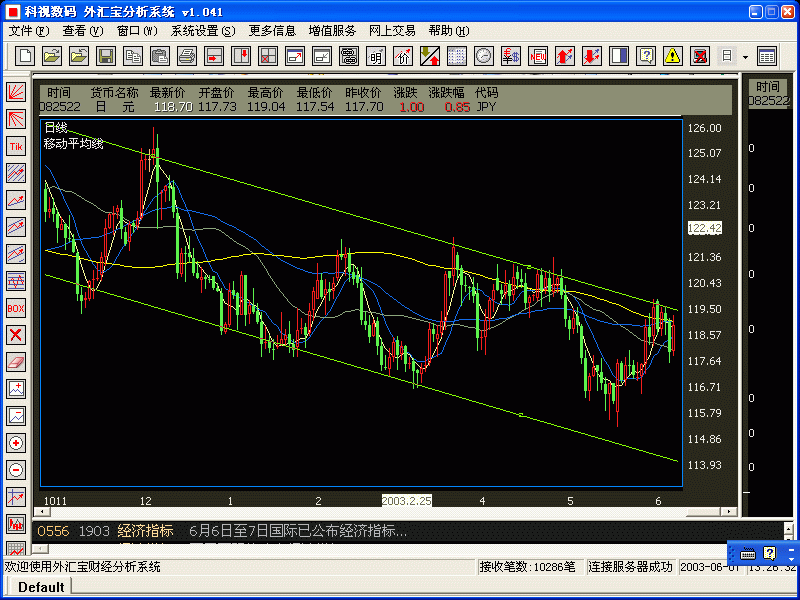Select the trend line tool at sidebar top
This screenshot has width=800, height=600.
14,90
